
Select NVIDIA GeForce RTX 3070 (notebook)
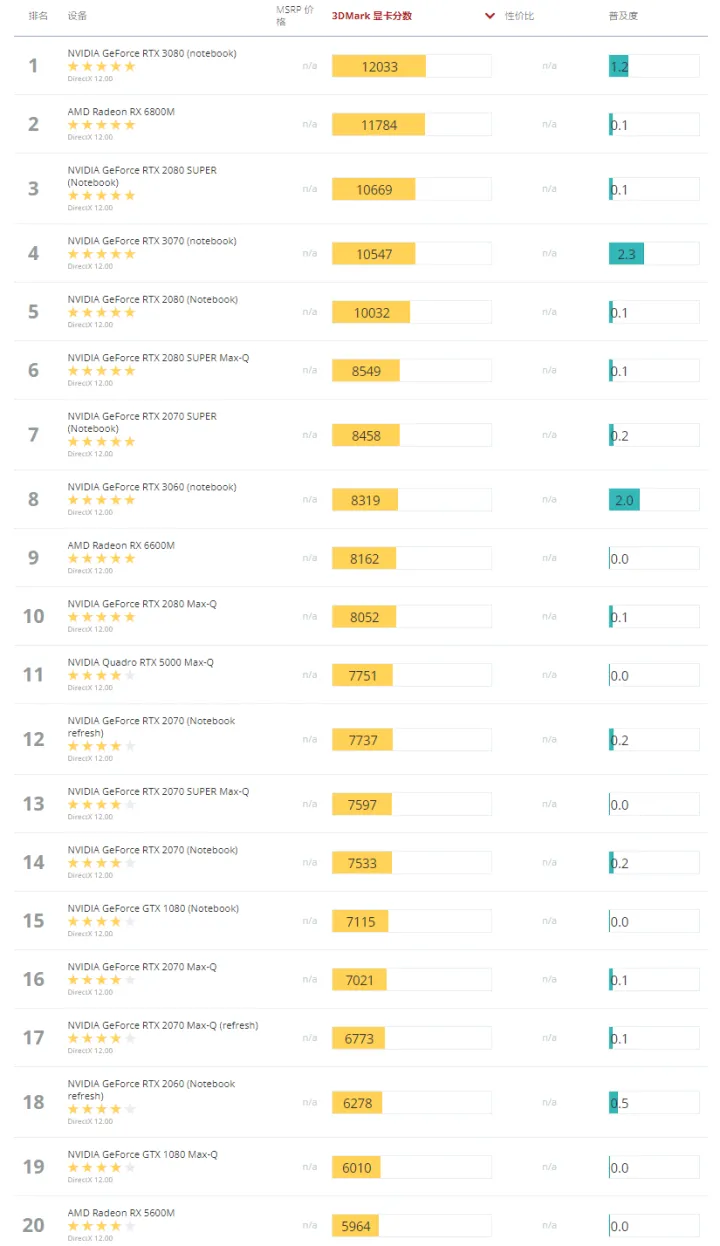(x=152, y=241)
